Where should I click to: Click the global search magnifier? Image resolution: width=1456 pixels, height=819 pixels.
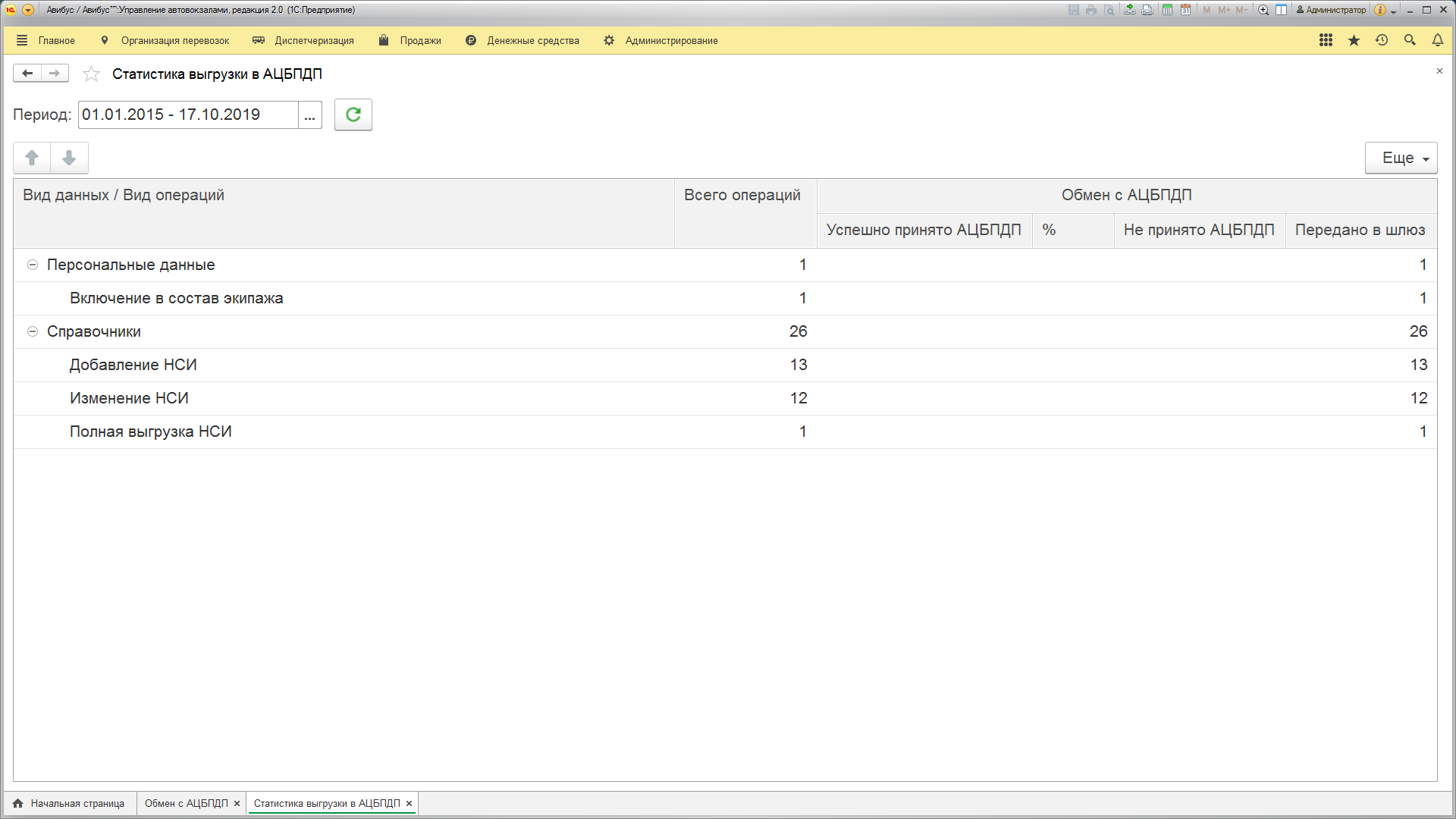[x=1410, y=40]
